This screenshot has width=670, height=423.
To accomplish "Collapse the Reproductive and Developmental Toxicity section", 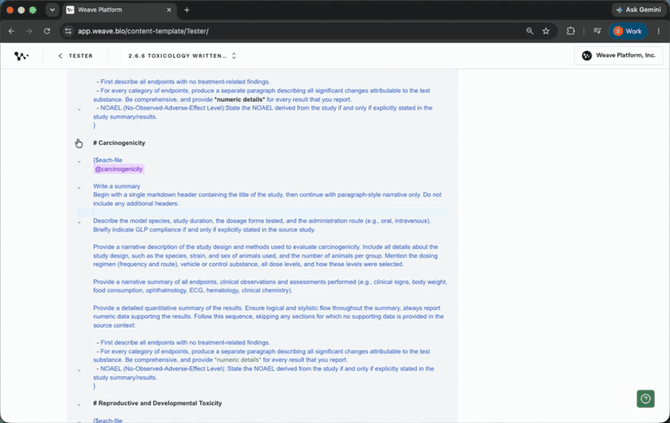I will pyautogui.click(x=79, y=404).
